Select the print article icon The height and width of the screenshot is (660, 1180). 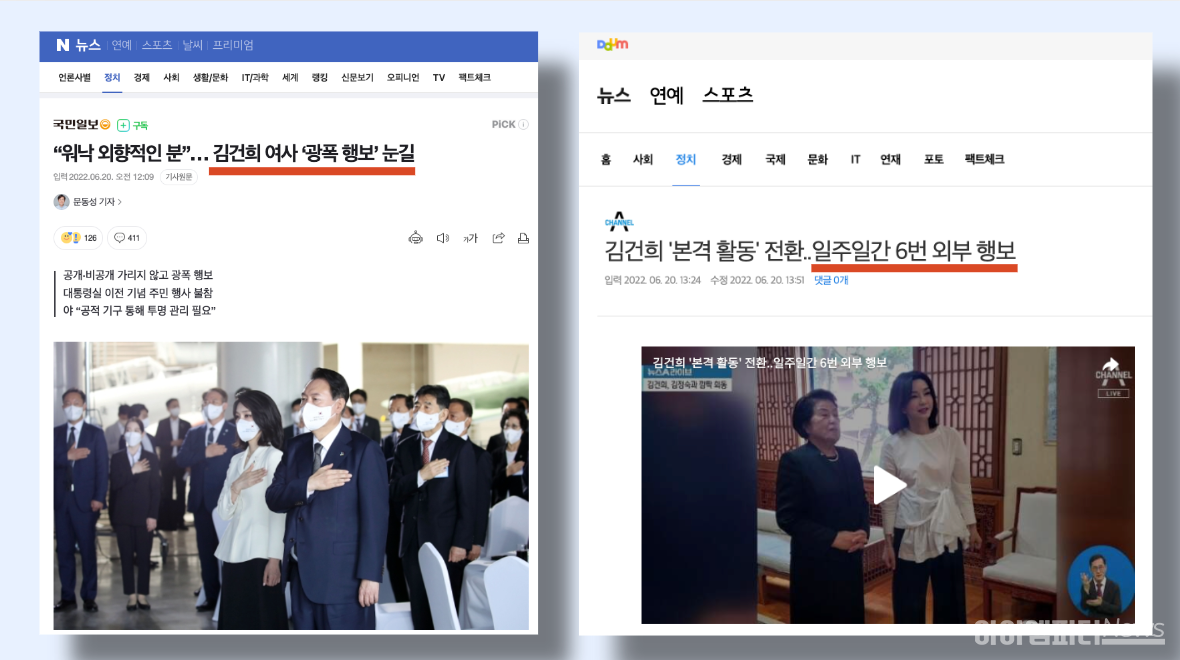[523, 238]
